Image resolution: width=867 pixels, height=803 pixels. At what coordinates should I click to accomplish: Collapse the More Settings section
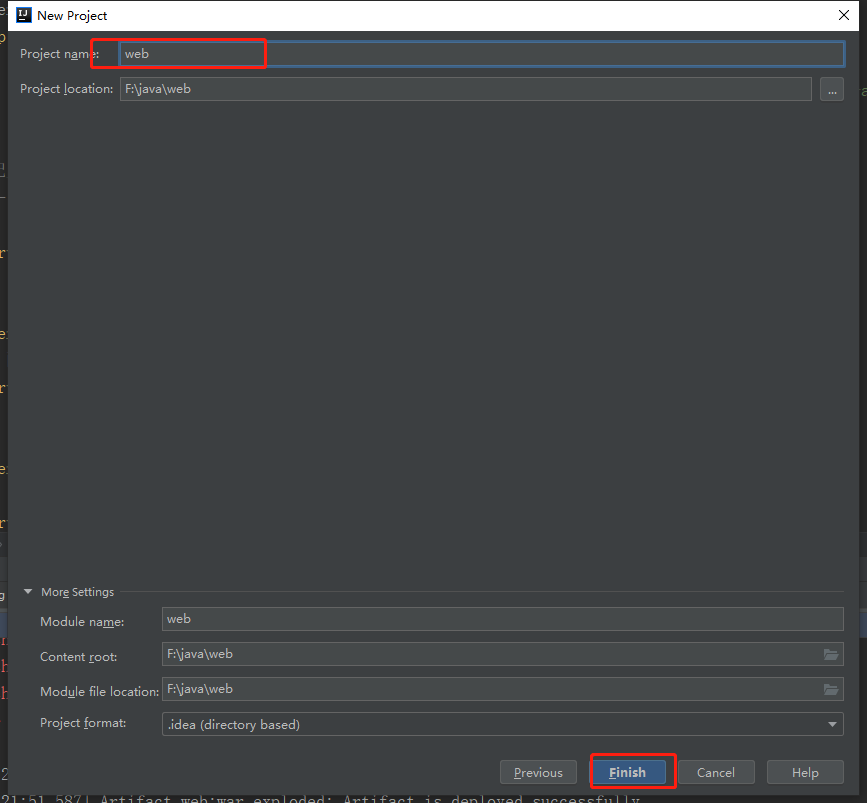[29, 592]
